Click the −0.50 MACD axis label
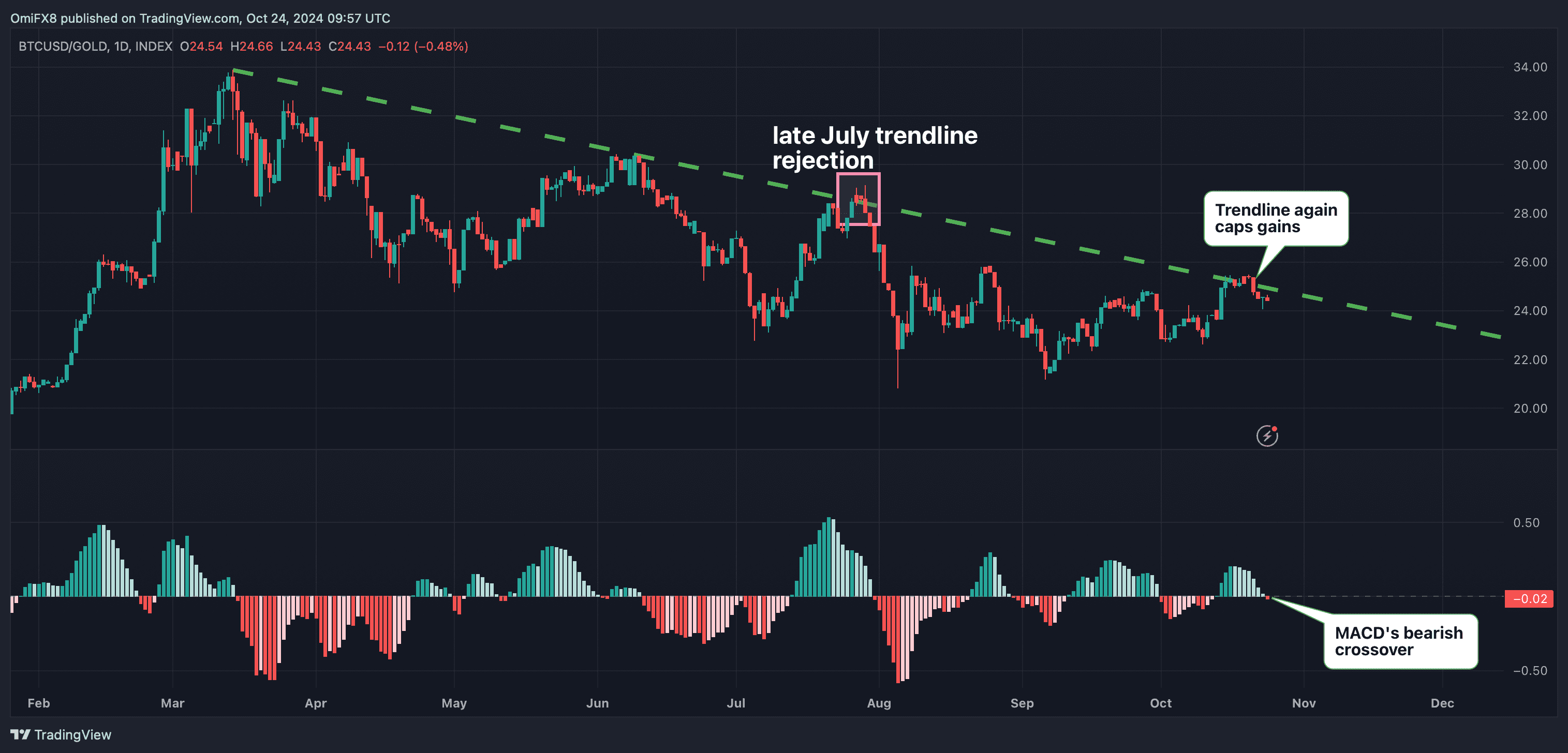Screen dimensions: 1568x753 click(x=1530, y=671)
